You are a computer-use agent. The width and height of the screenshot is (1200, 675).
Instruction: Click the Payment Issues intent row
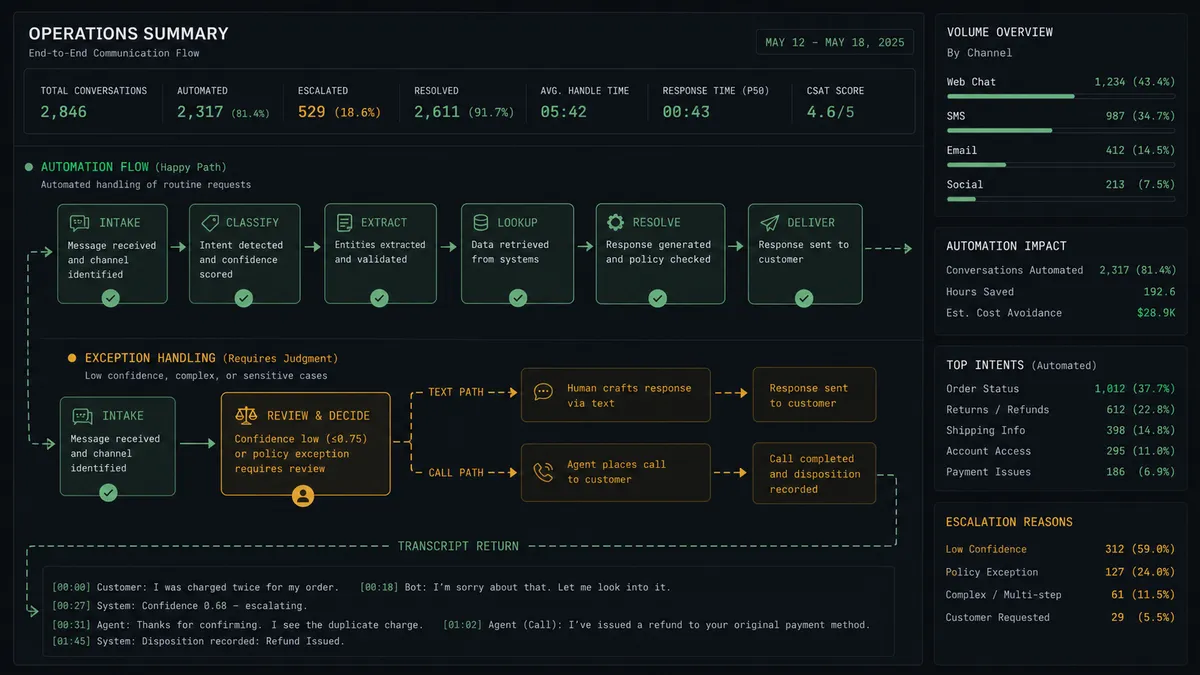tap(1061, 472)
